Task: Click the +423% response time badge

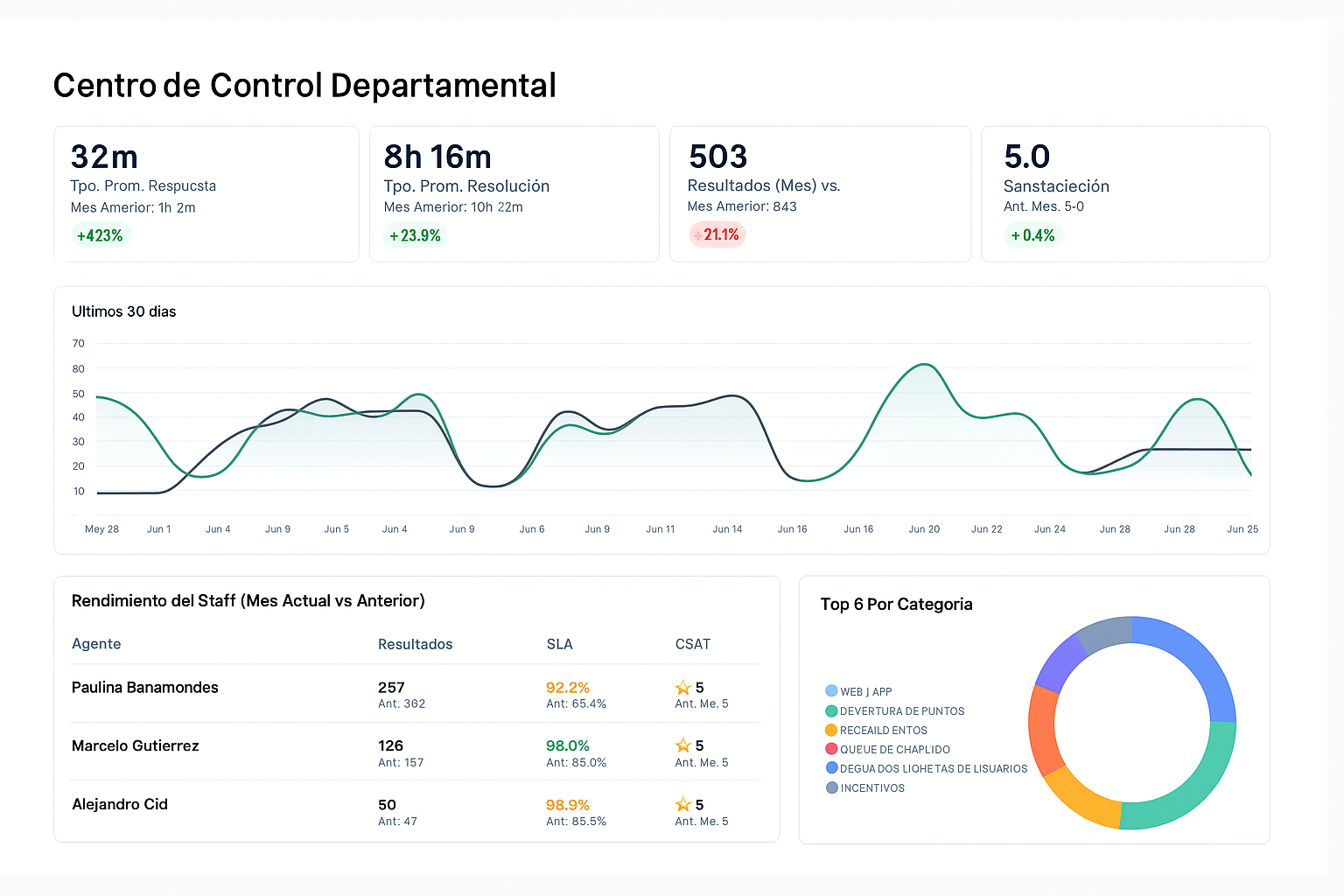Action: coord(100,235)
